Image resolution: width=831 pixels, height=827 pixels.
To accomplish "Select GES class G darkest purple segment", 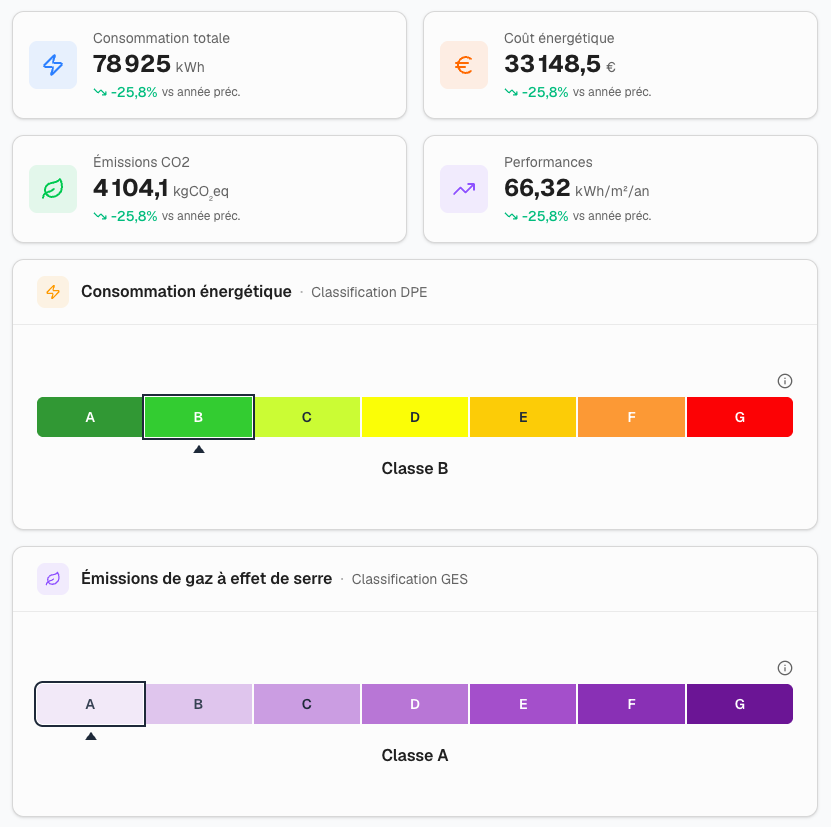I will tap(740, 704).
